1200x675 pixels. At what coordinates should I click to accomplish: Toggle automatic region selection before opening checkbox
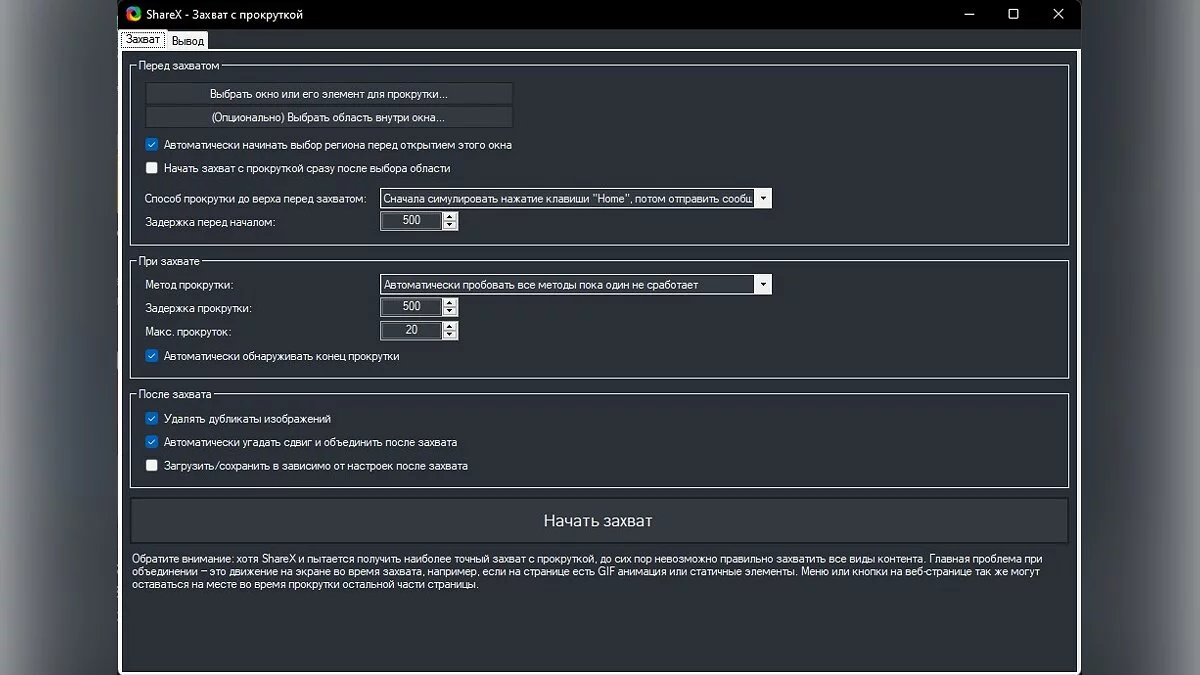(x=152, y=145)
